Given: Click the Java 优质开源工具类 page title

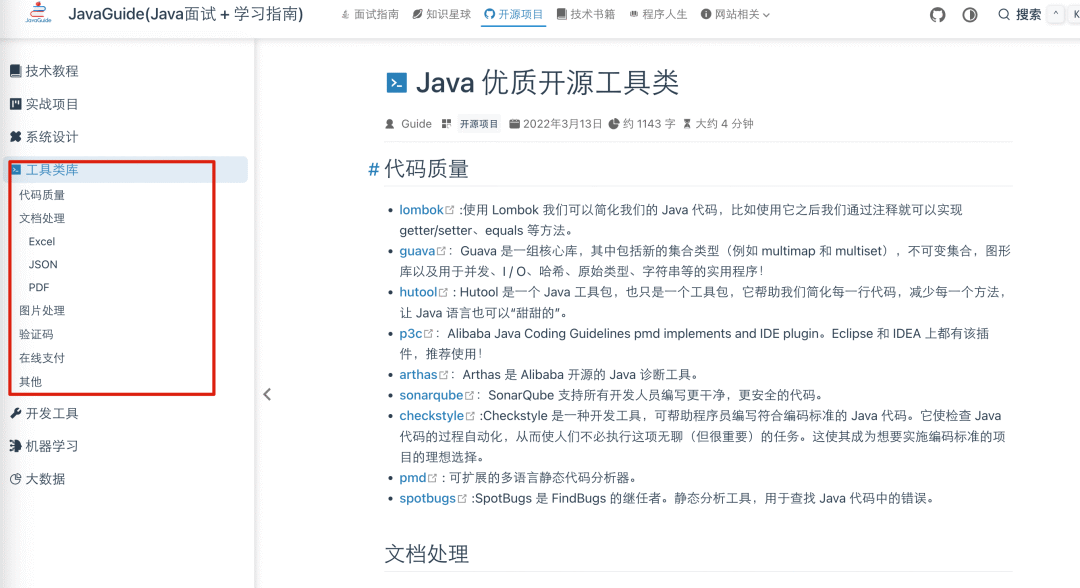Looking at the screenshot, I should [547, 83].
